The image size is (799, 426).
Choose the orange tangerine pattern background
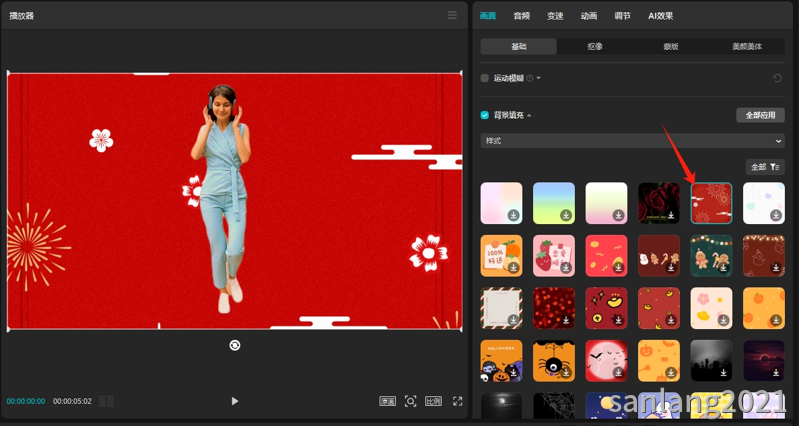coord(764,308)
